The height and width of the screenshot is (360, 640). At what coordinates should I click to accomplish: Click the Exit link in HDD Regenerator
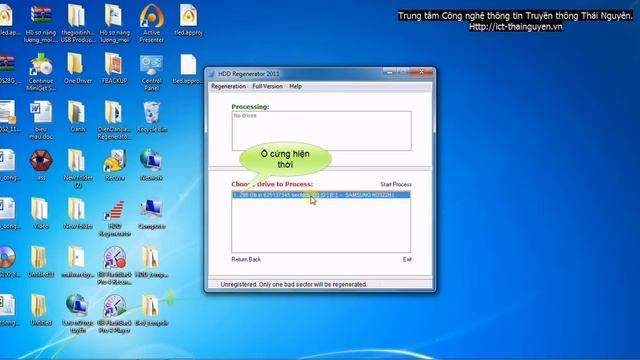tap(407, 260)
